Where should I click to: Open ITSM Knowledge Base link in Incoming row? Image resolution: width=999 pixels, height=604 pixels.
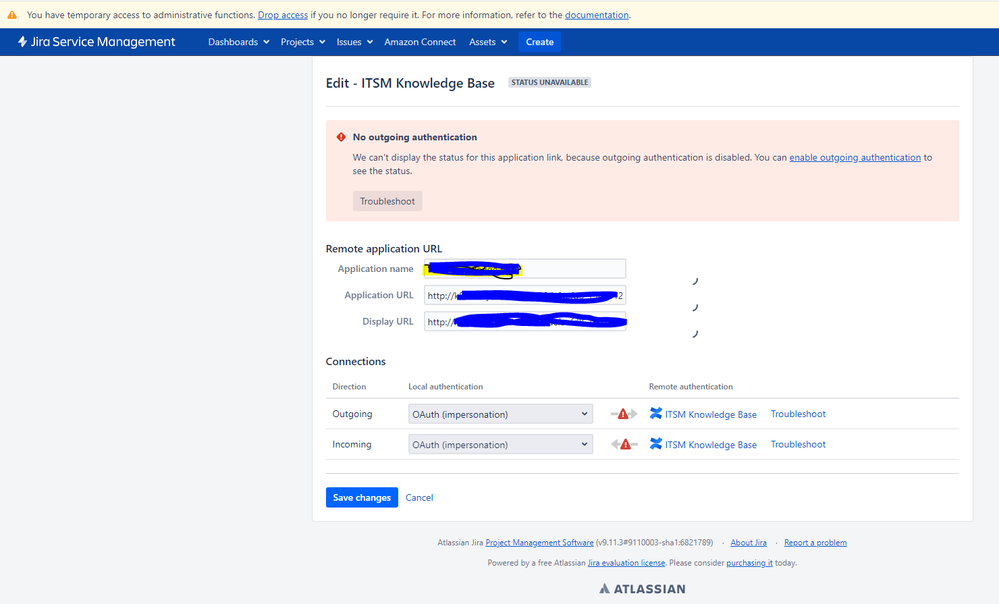(x=711, y=445)
